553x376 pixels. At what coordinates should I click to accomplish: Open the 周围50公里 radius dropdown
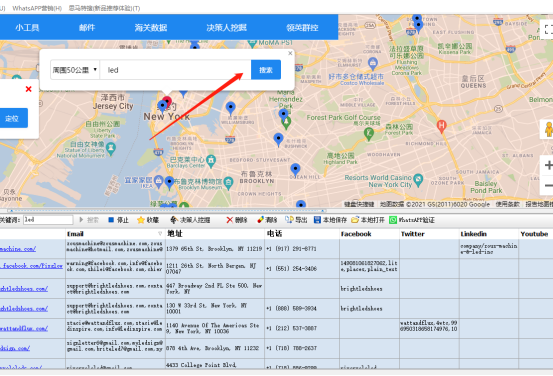click(75, 70)
